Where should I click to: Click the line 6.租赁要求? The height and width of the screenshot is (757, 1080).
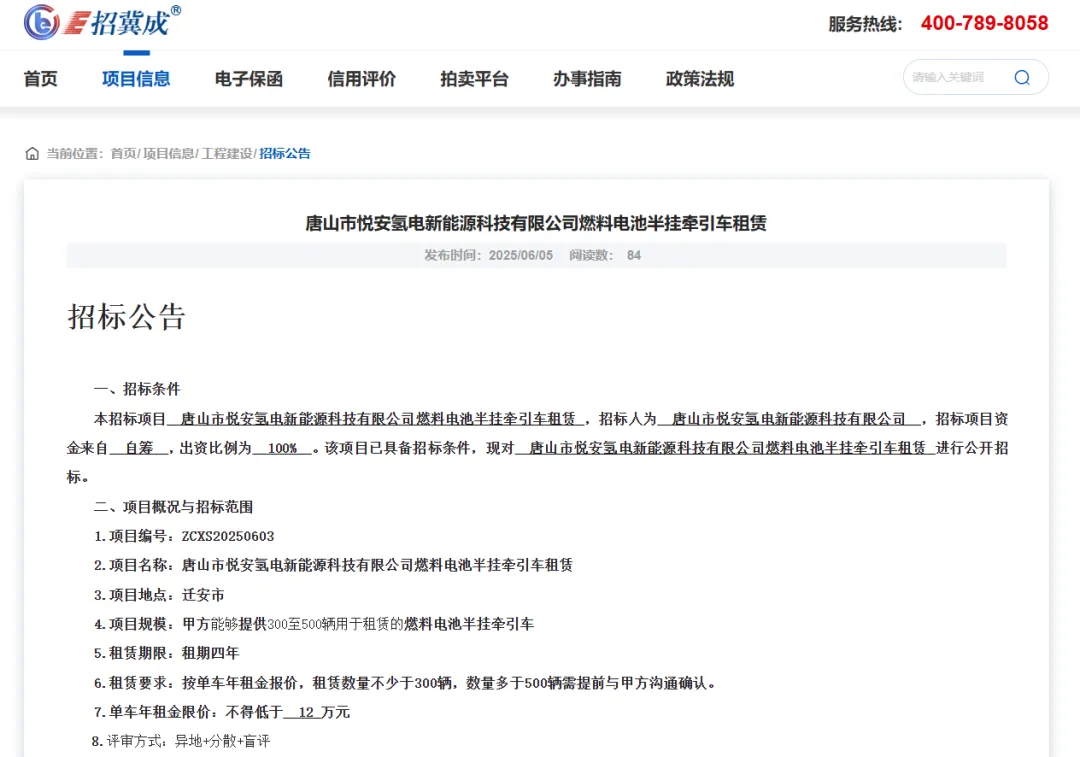point(406,683)
